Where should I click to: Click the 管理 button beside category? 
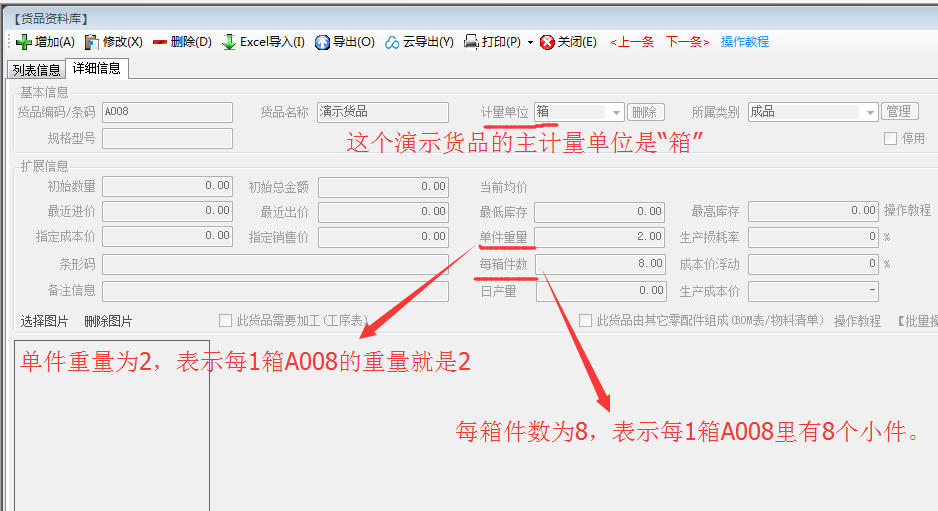click(x=898, y=112)
